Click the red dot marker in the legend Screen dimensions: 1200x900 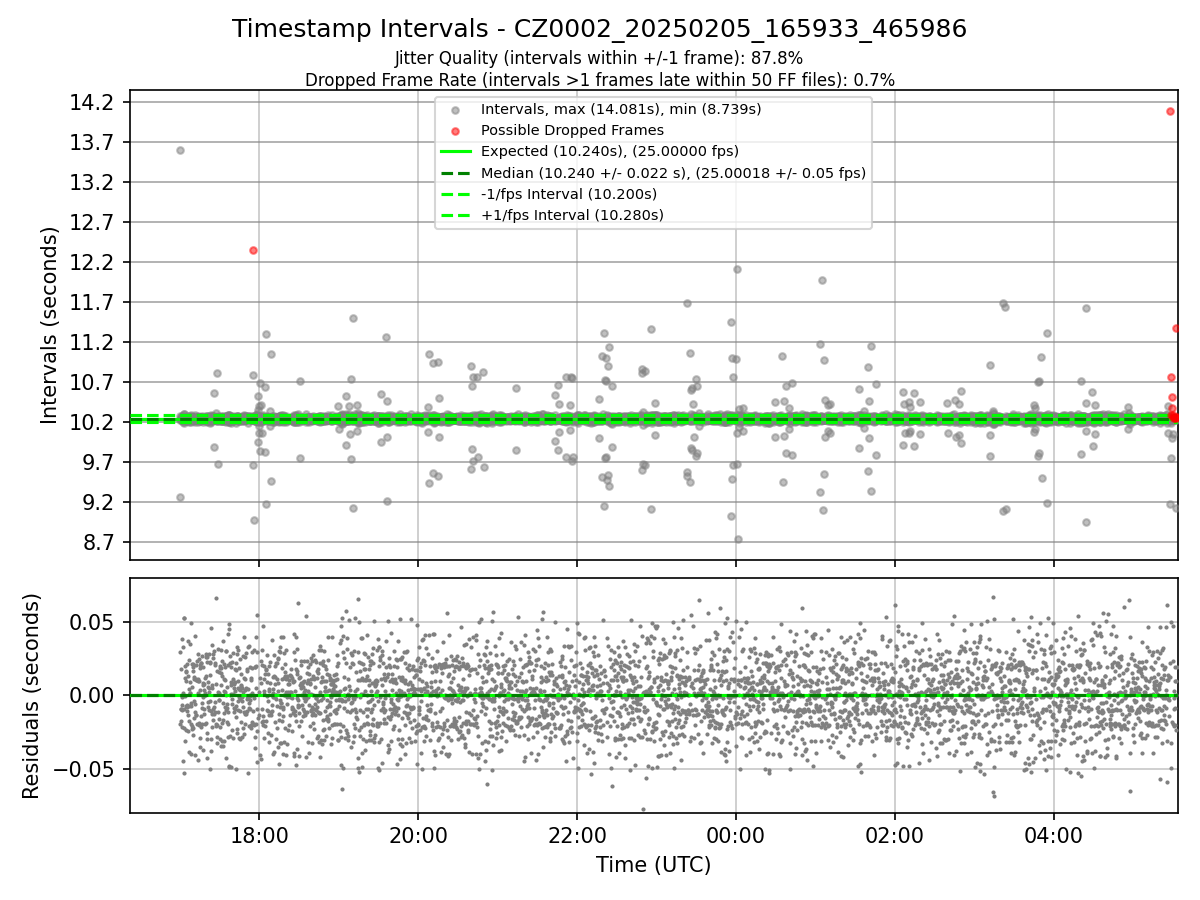456,131
